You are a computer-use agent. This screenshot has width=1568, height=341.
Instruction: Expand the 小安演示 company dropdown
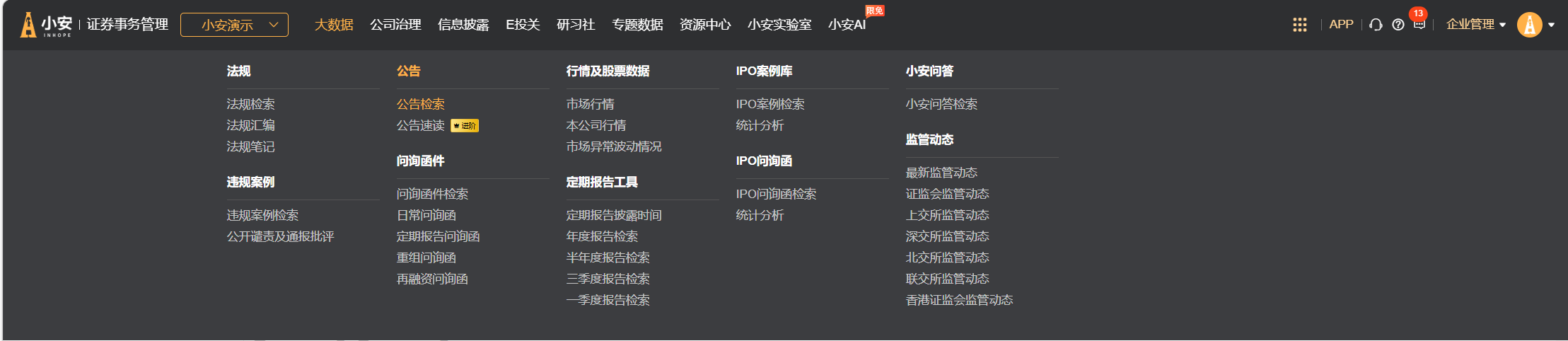click(x=234, y=25)
